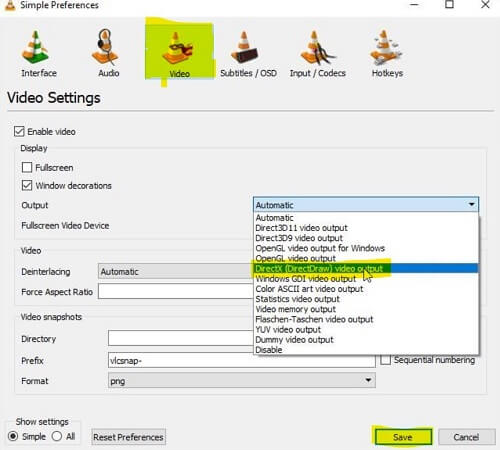Click the VLC cone in the title bar
500x450 pixels.
pos(10,5)
